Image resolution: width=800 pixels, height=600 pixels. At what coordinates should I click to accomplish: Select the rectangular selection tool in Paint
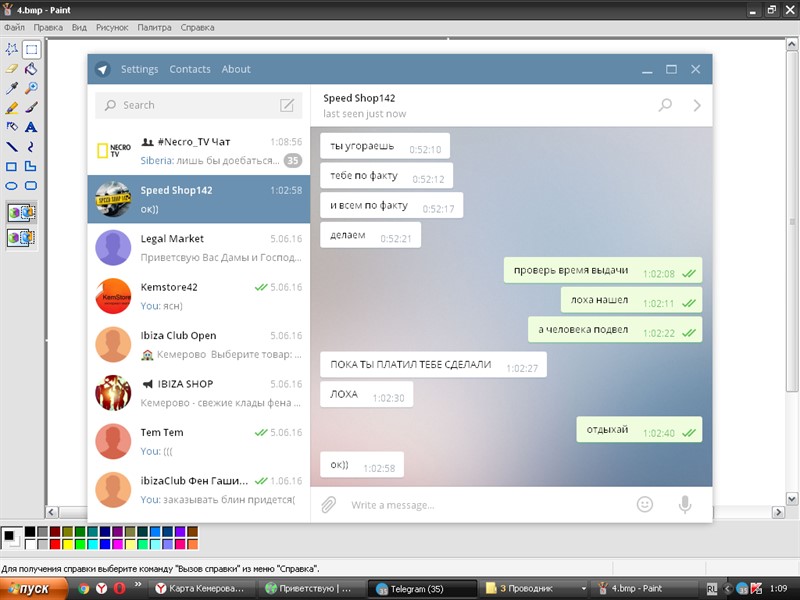31,49
